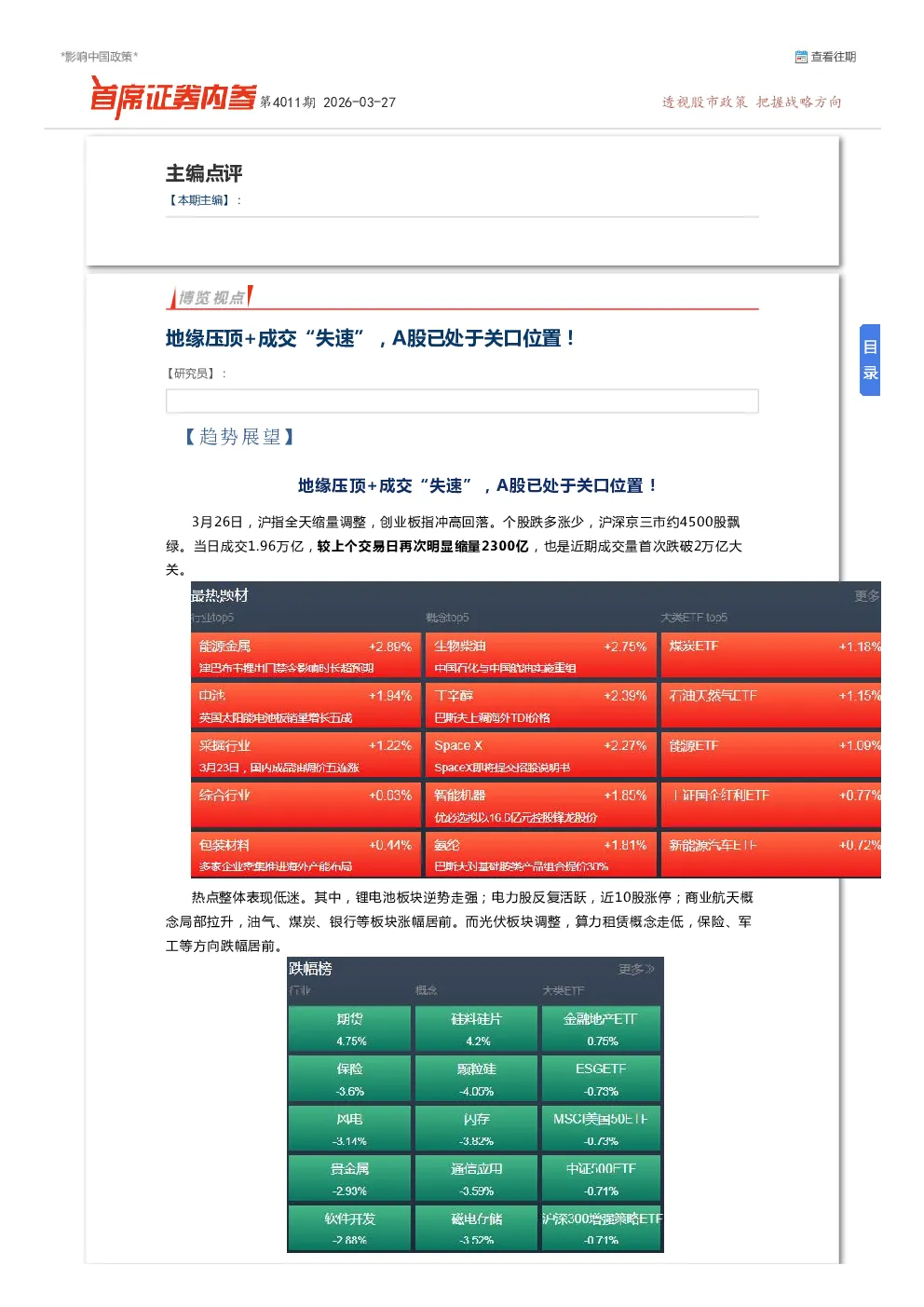Open the 采掘行业 +1.22% tile
This screenshot has height=1307, width=924.
coord(305,756)
